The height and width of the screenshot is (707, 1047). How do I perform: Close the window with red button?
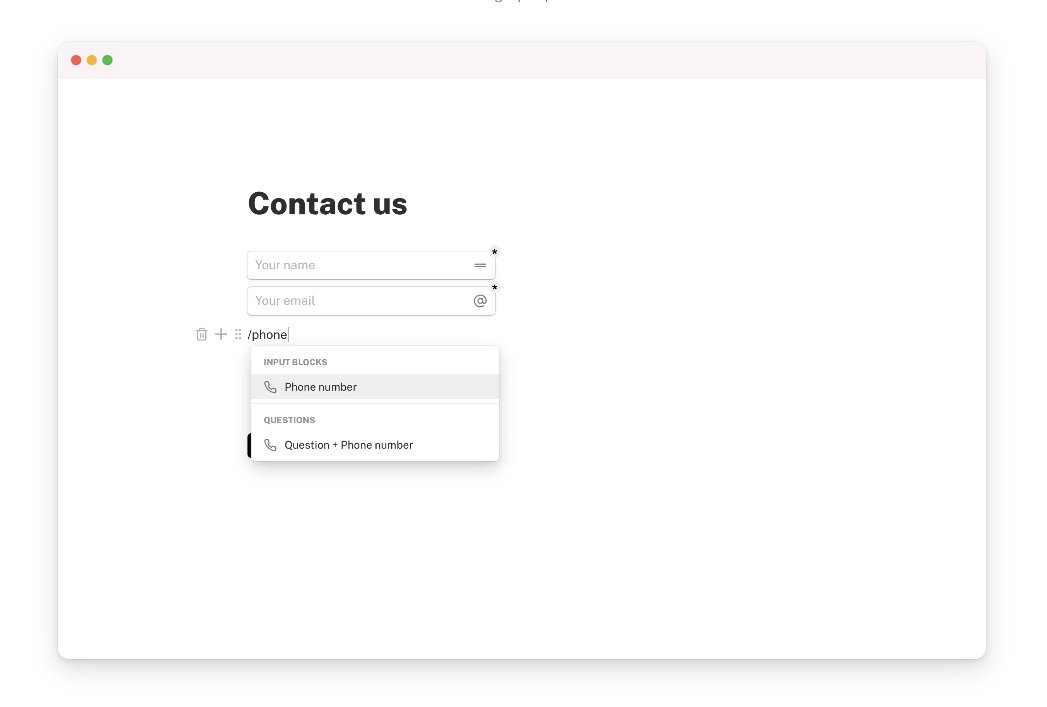tap(76, 60)
